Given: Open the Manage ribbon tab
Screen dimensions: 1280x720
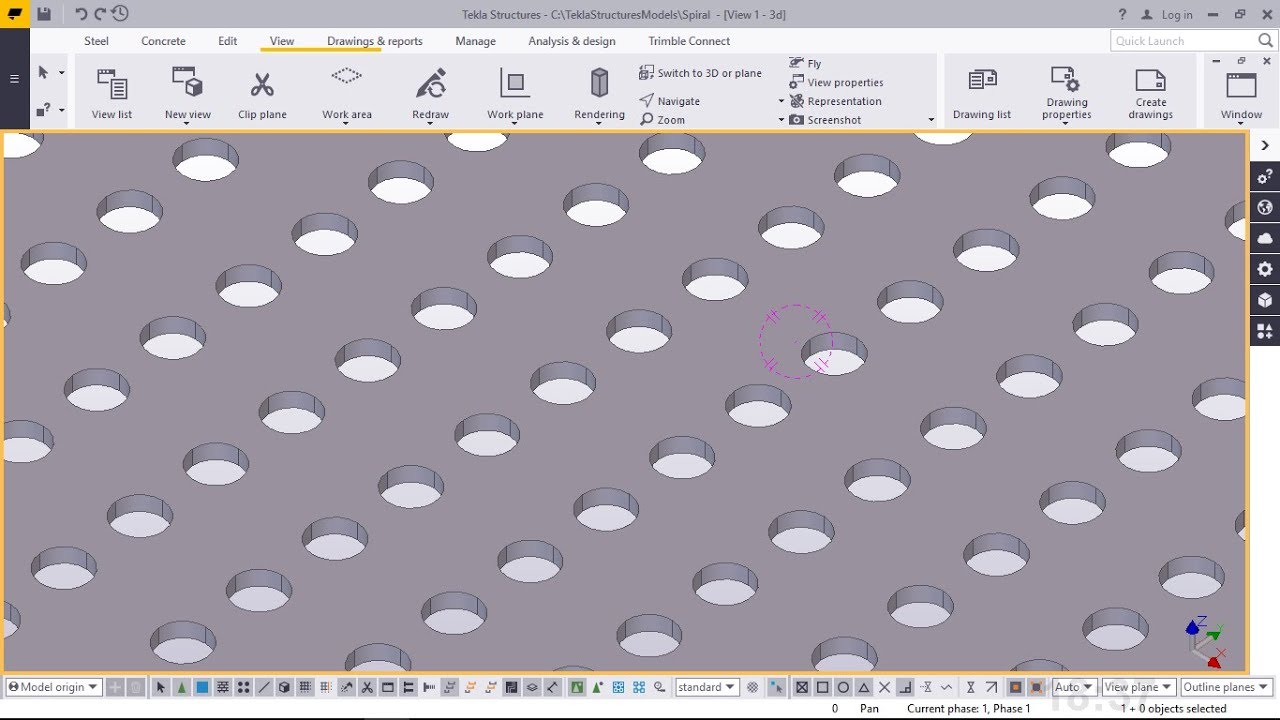Looking at the screenshot, I should [476, 41].
